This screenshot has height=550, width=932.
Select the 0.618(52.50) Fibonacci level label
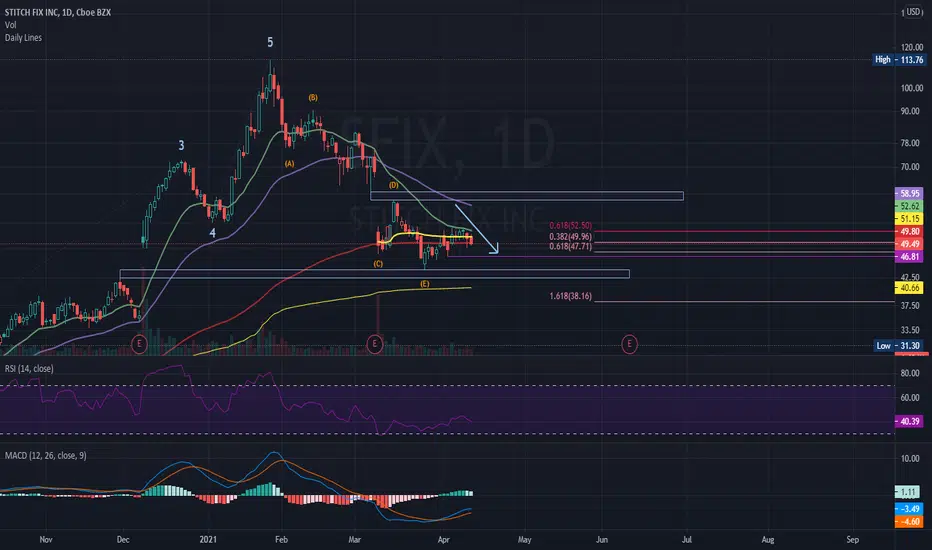(x=571, y=225)
